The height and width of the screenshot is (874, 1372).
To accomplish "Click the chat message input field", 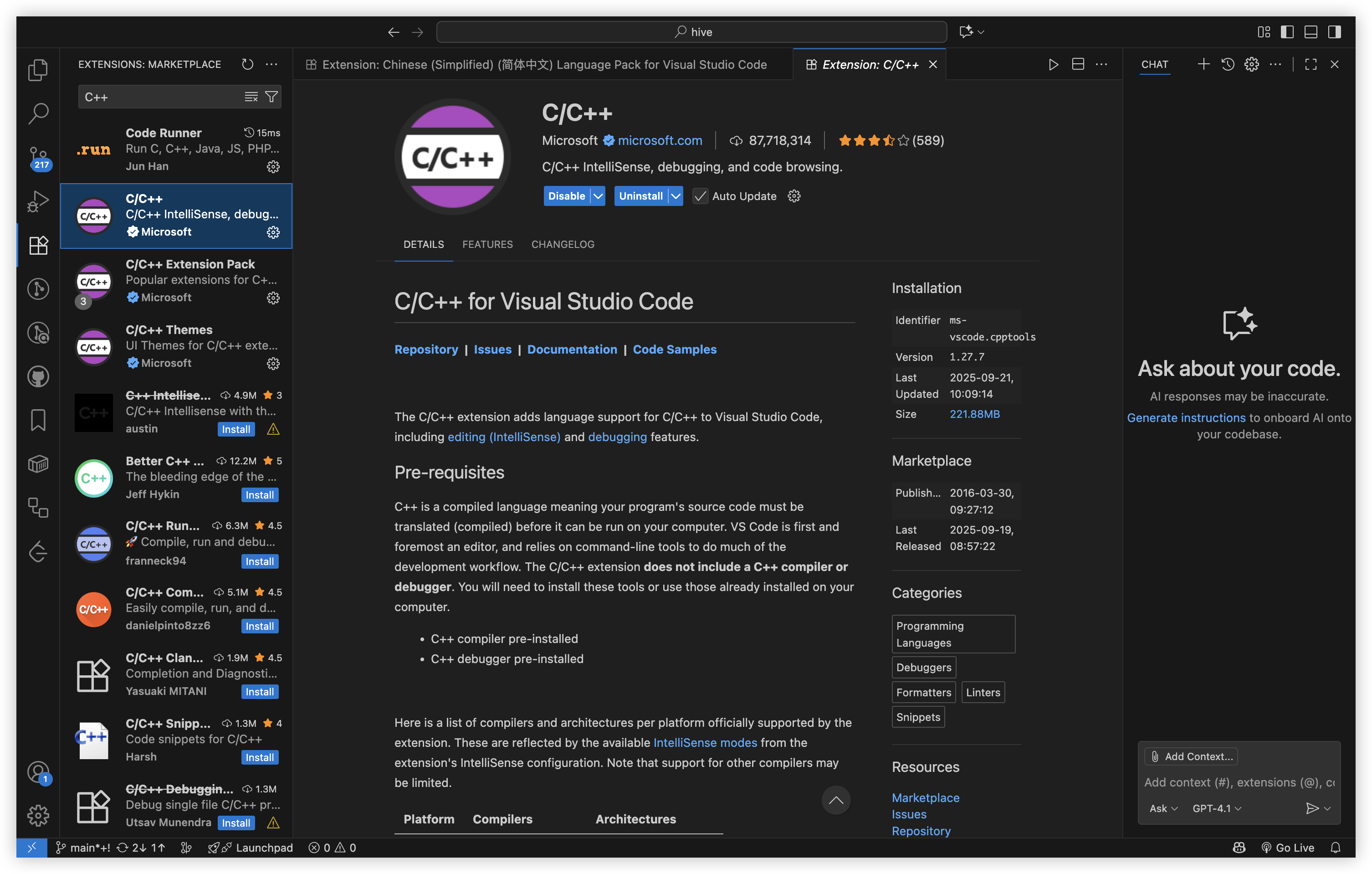I will click(x=1239, y=782).
